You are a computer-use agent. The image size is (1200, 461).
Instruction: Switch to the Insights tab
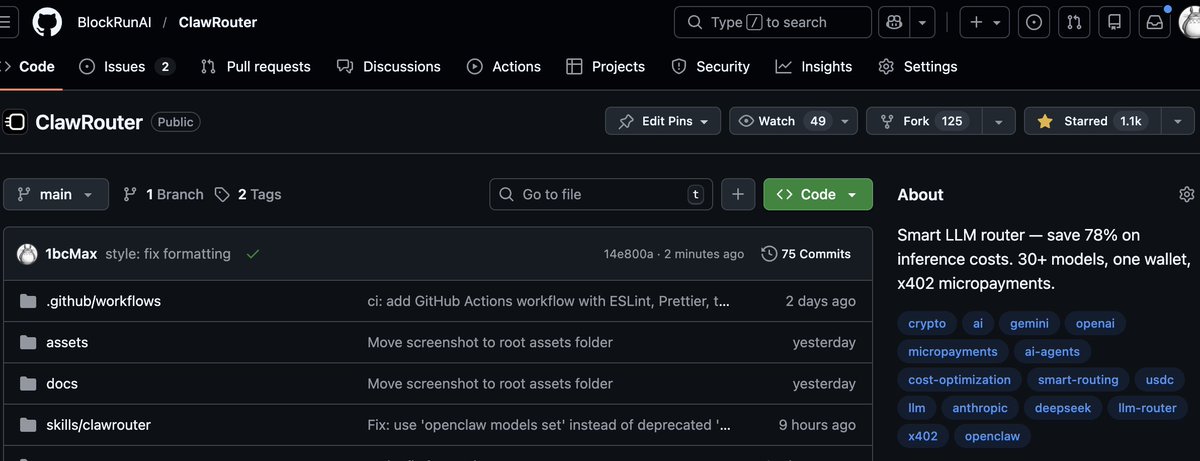pyautogui.click(x=813, y=66)
